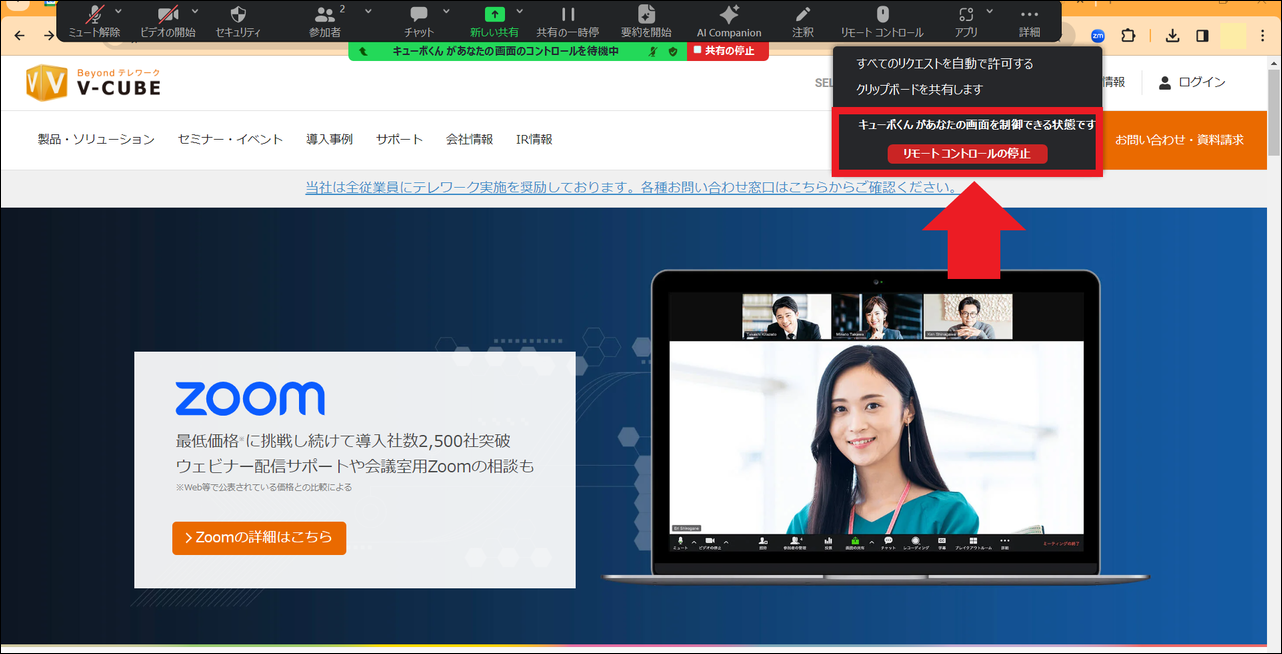Click the blue zoom logo in banner
The image size is (1282, 654).
[250, 398]
